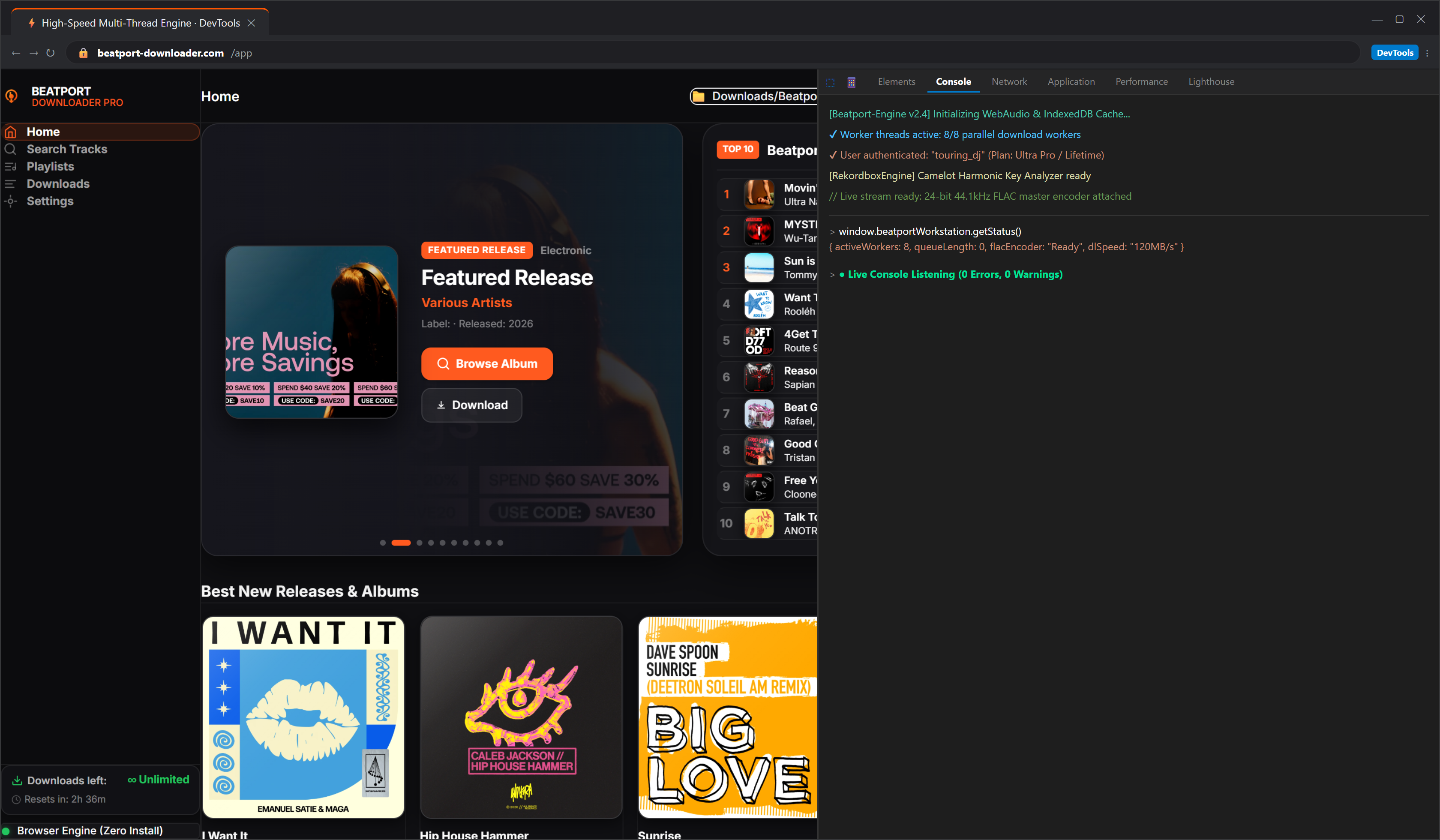
Task: Click the Various Artists link
Action: click(x=466, y=303)
